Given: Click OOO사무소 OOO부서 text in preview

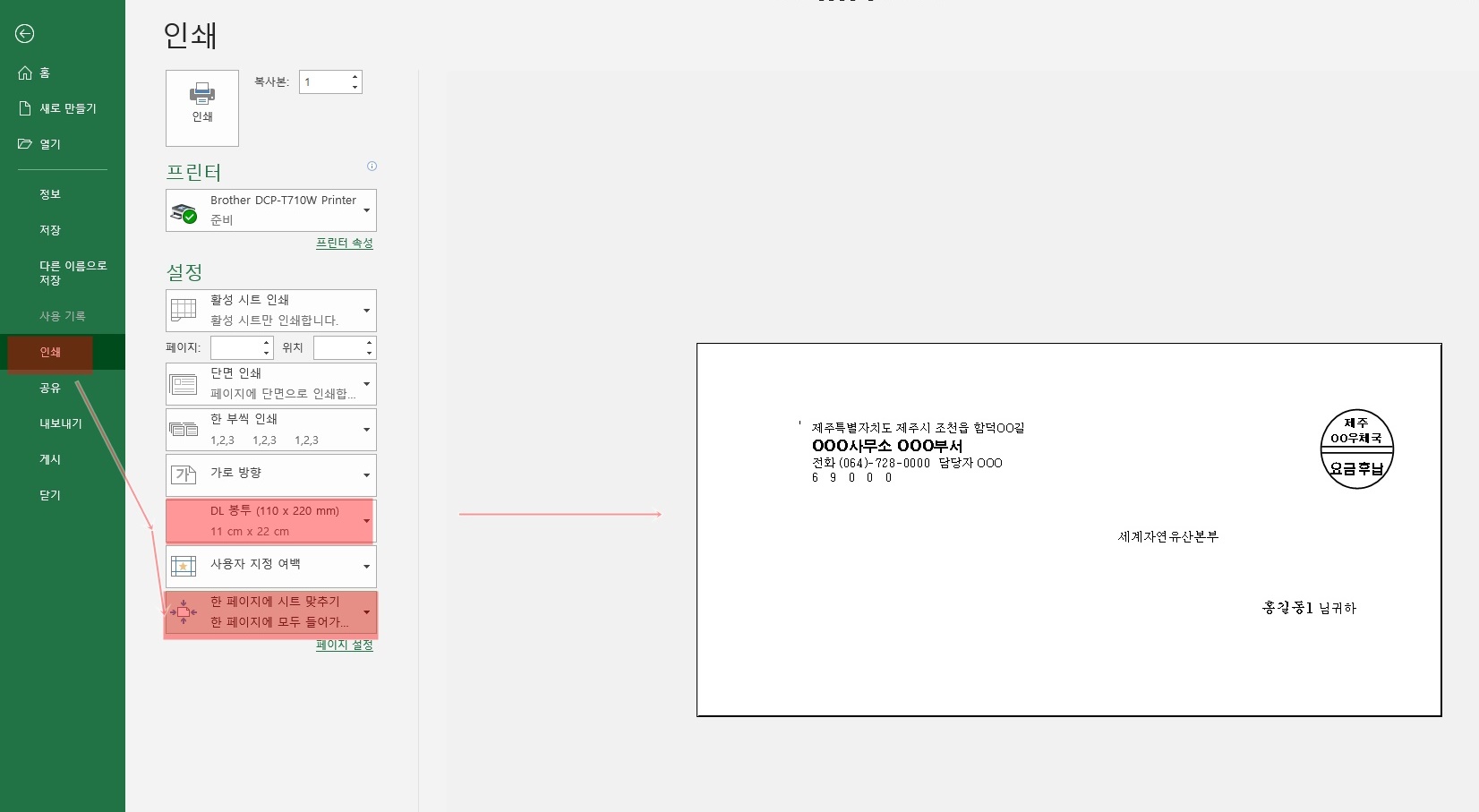Looking at the screenshot, I should 887,446.
